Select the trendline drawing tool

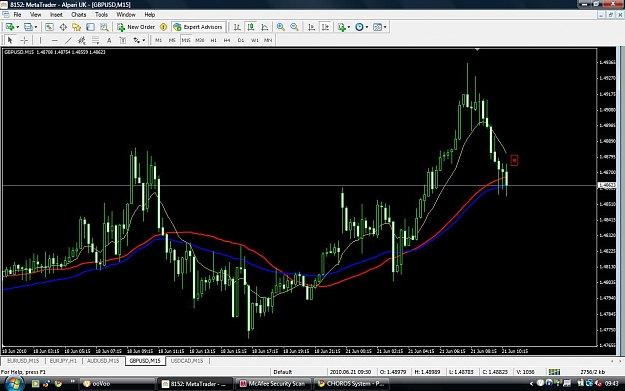tap(68, 40)
